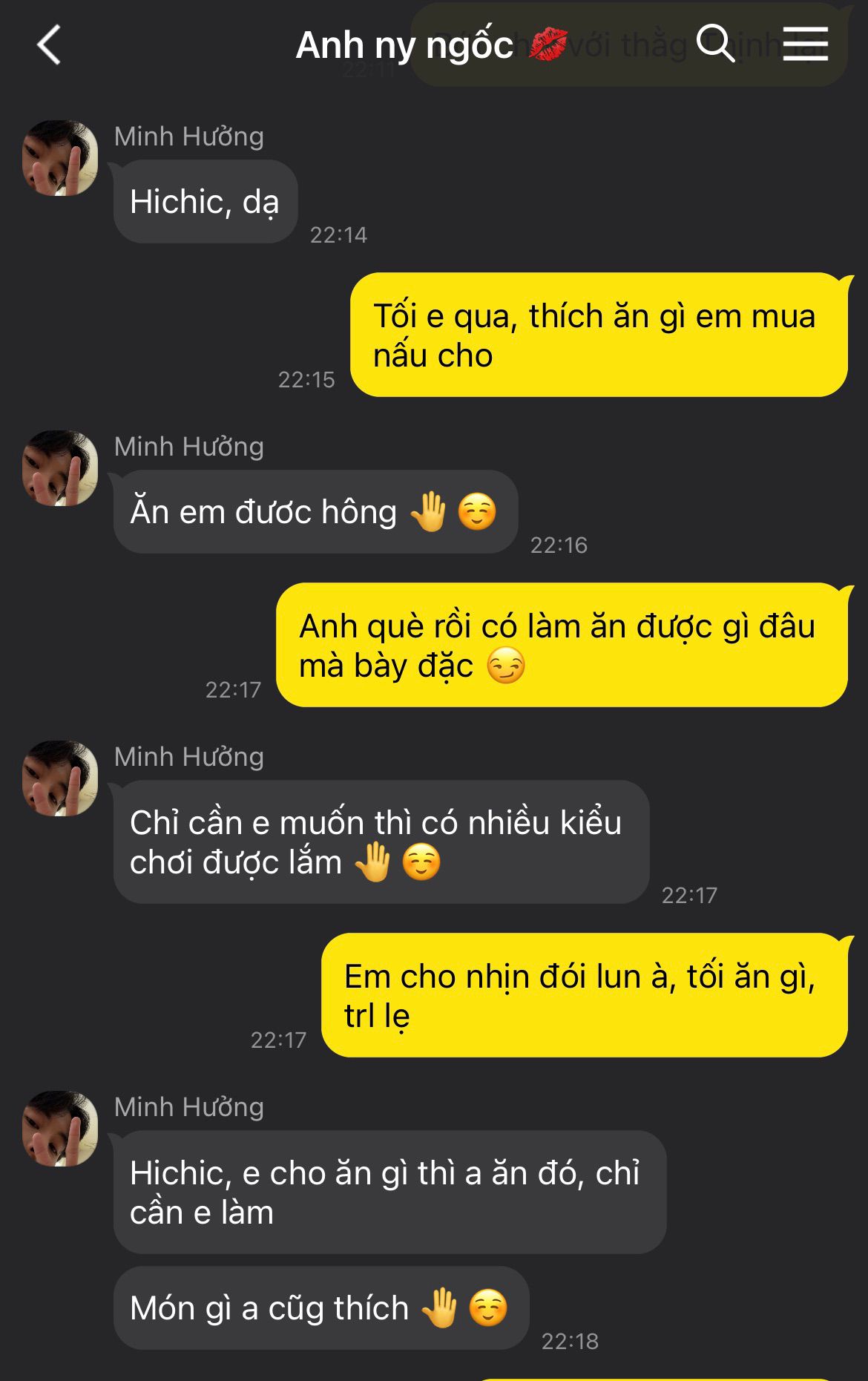Tap avatar next to 'Ăn em được hông'
The height and width of the screenshot is (1381, 868).
click(60, 468)
